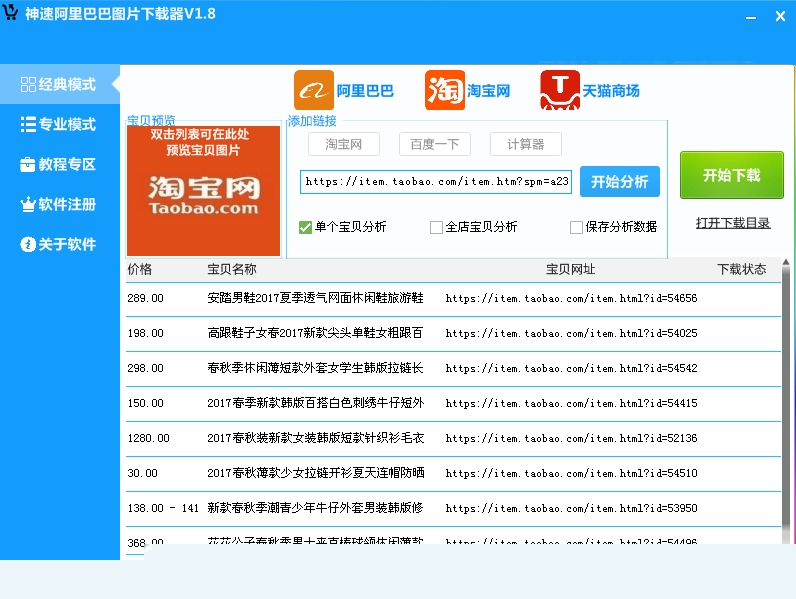Switch to 经典模式 classic mode

point(59,84)
